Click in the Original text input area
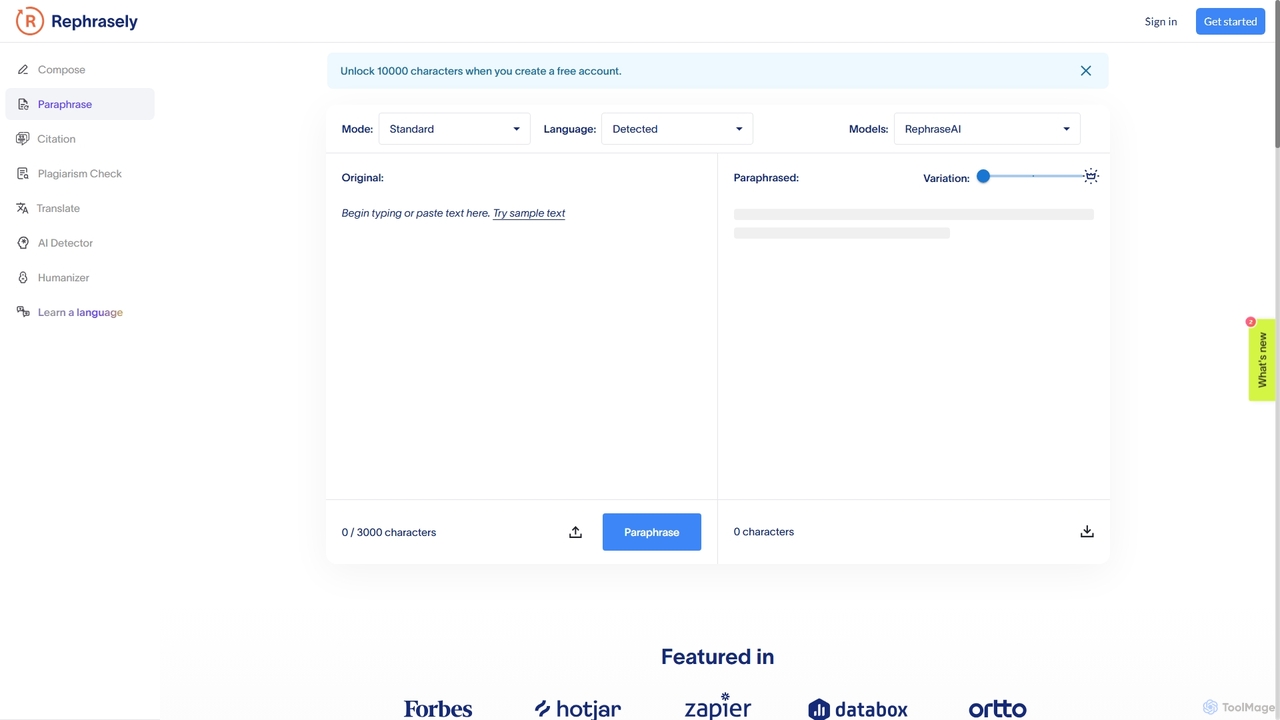Viewport: 1280px width, 720px height. point(522,345)
